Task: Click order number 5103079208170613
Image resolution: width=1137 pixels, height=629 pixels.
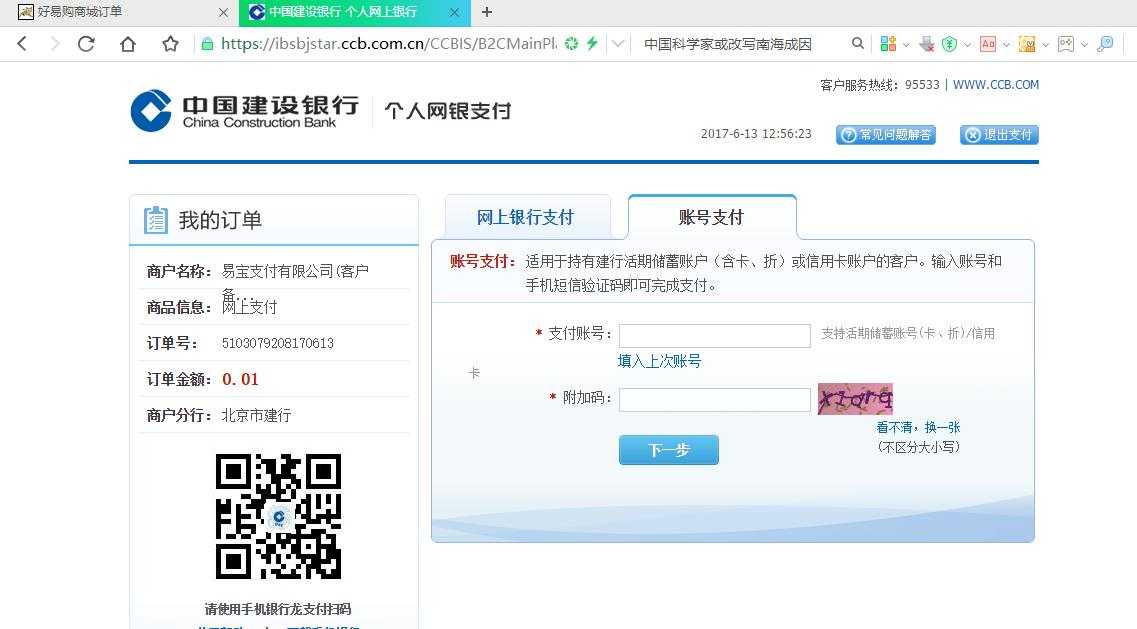Action: (278, 343)
